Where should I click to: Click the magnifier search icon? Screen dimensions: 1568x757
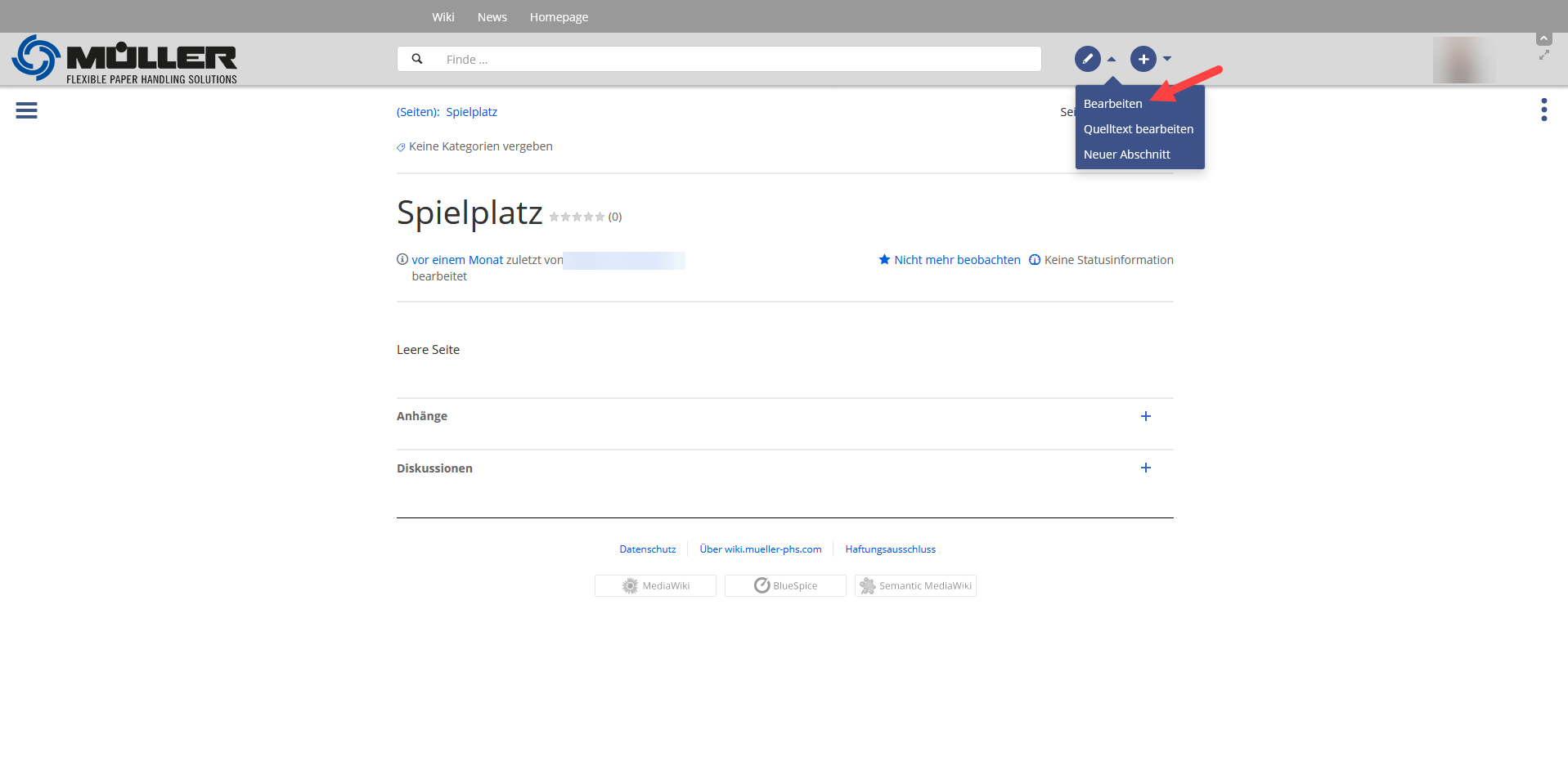point(417,59)
